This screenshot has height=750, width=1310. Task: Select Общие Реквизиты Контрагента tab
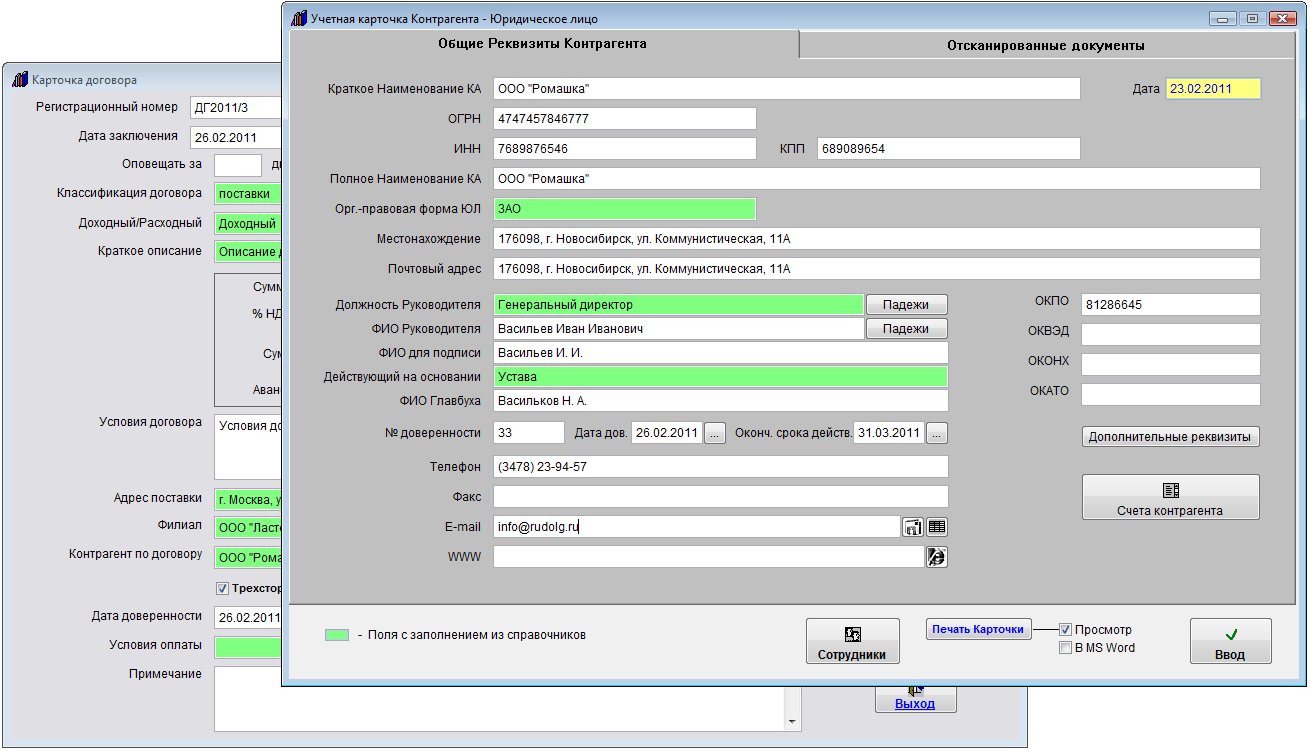point(542,44)
